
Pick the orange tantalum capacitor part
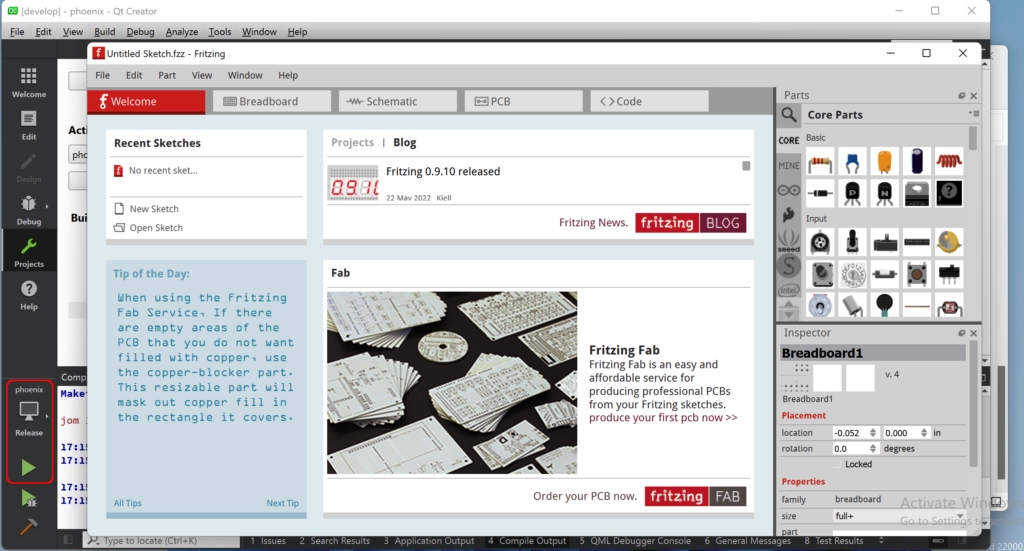884,162
